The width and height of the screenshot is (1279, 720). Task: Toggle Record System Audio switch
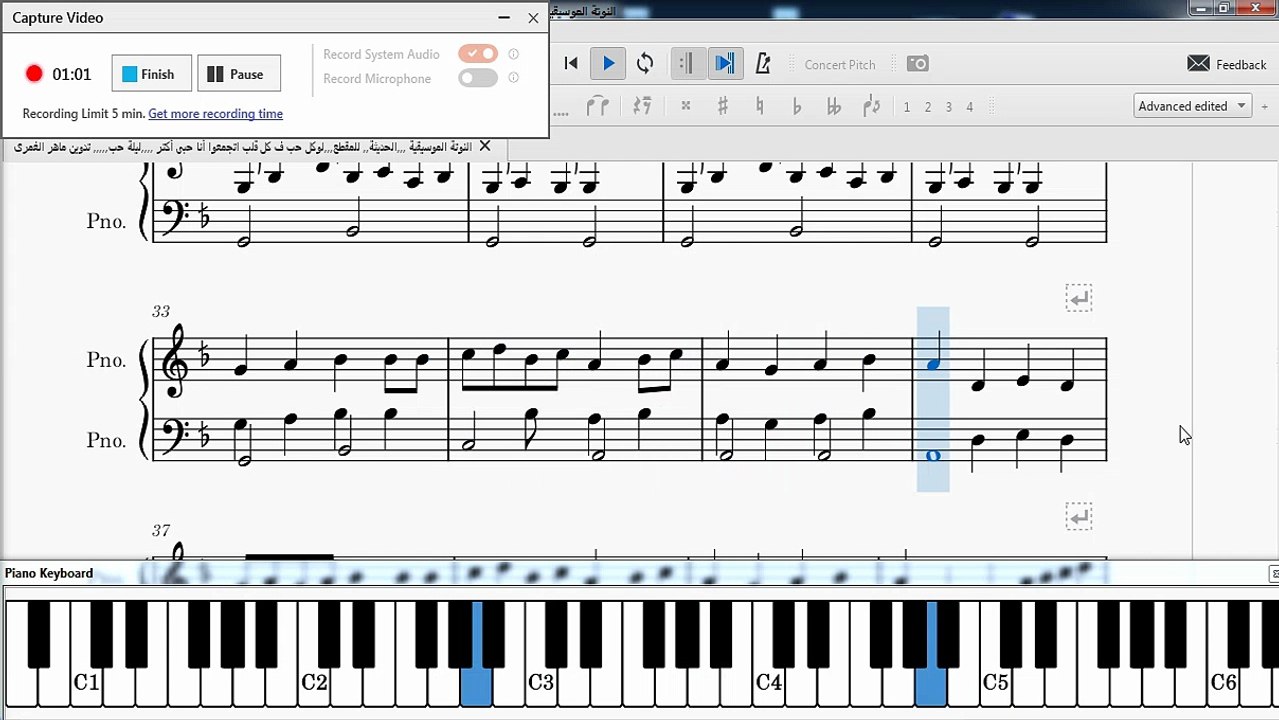click(478, 54)
